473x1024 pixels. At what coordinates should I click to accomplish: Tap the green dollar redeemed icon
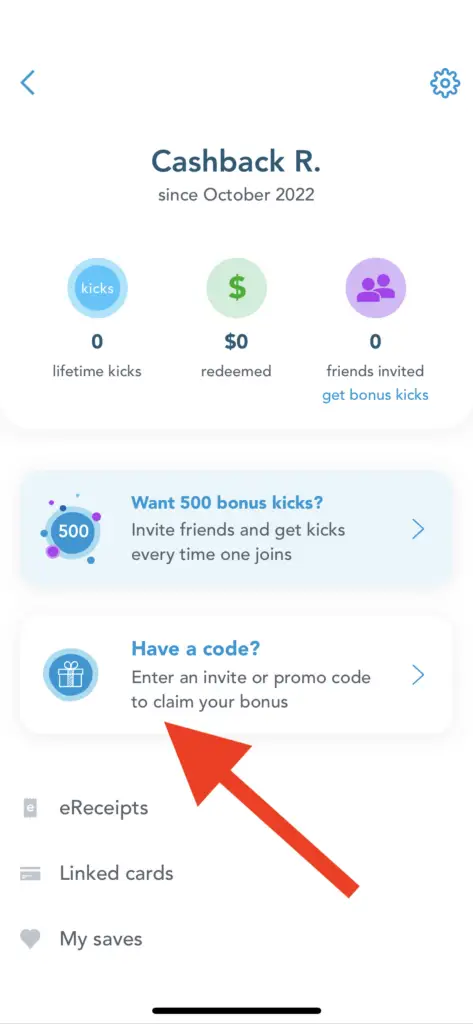coord(236,287)
